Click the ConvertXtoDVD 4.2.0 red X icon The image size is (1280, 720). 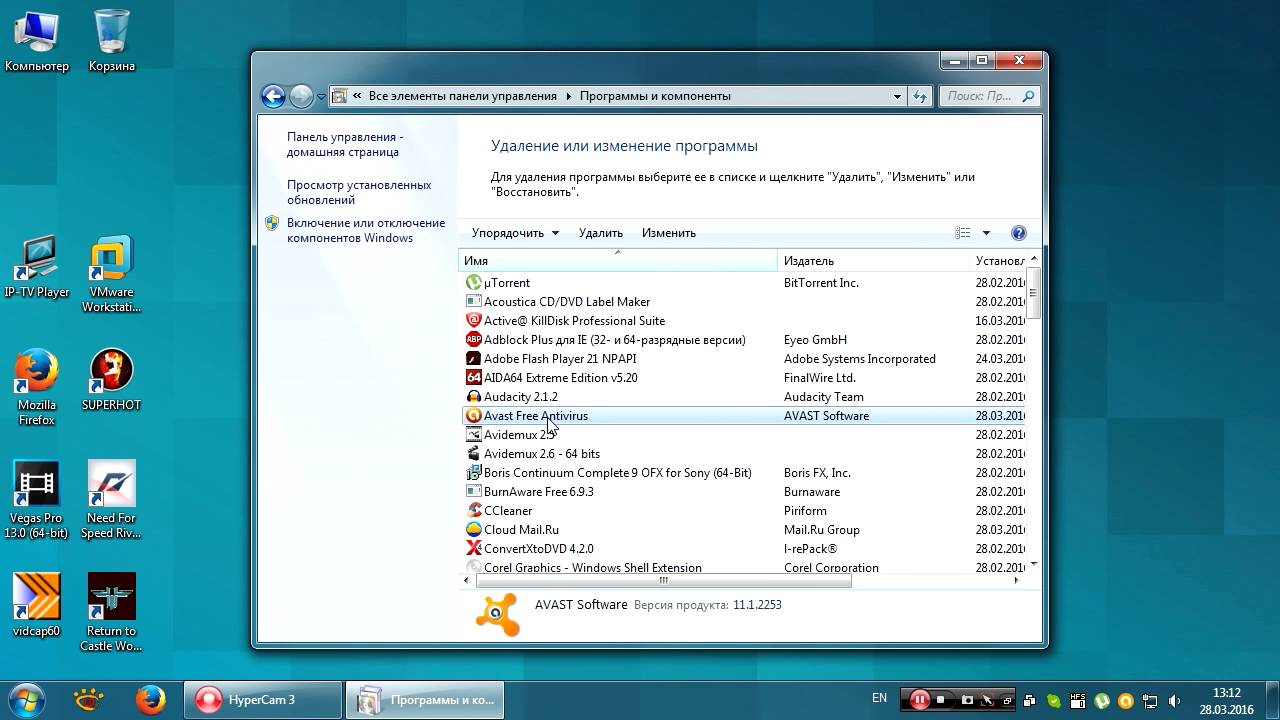tap(474, 549)
